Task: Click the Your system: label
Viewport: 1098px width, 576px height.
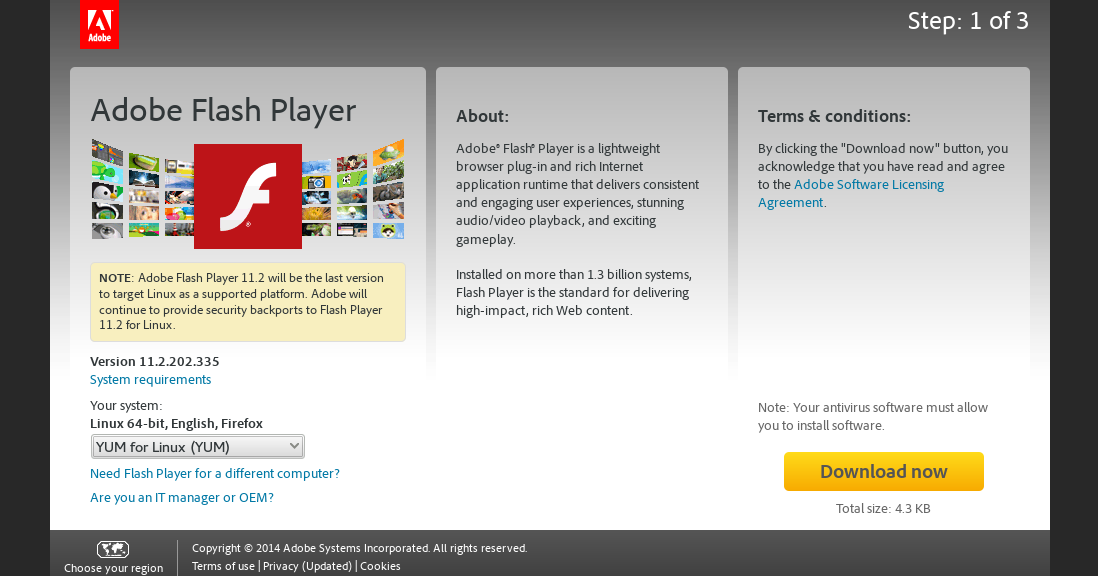Action: pyautogui.click(x=126, y=405)
